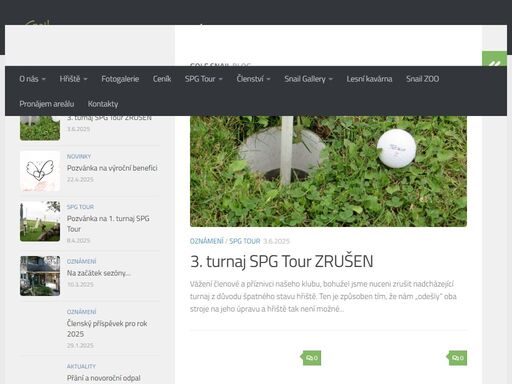The height and width of the screenshot is (384, 512).
Task: Expand the Snail Gallery menu
Action: [x=308, y=79]
